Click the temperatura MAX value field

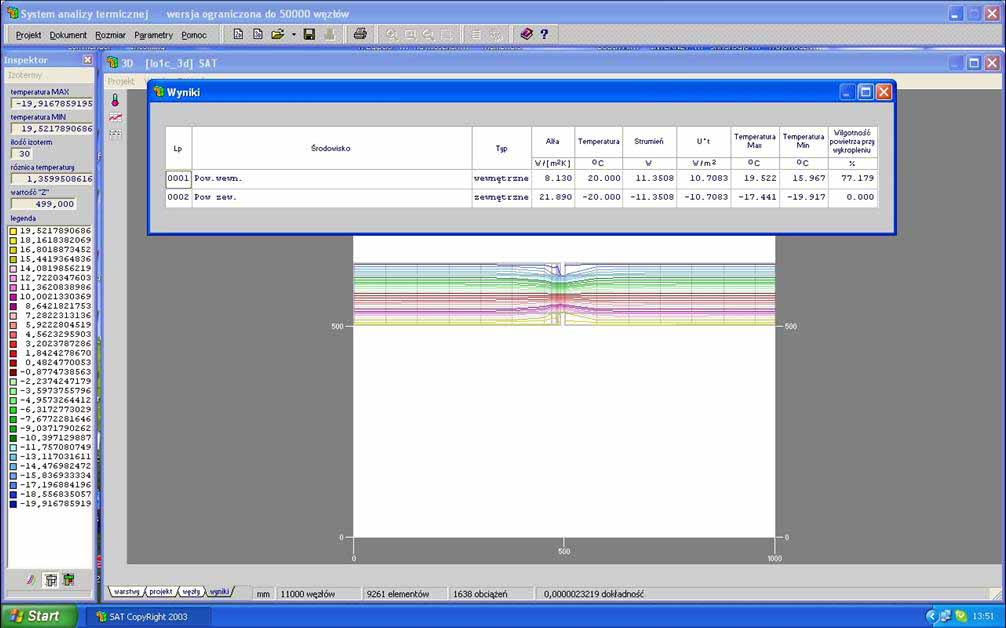click(51, 103)
